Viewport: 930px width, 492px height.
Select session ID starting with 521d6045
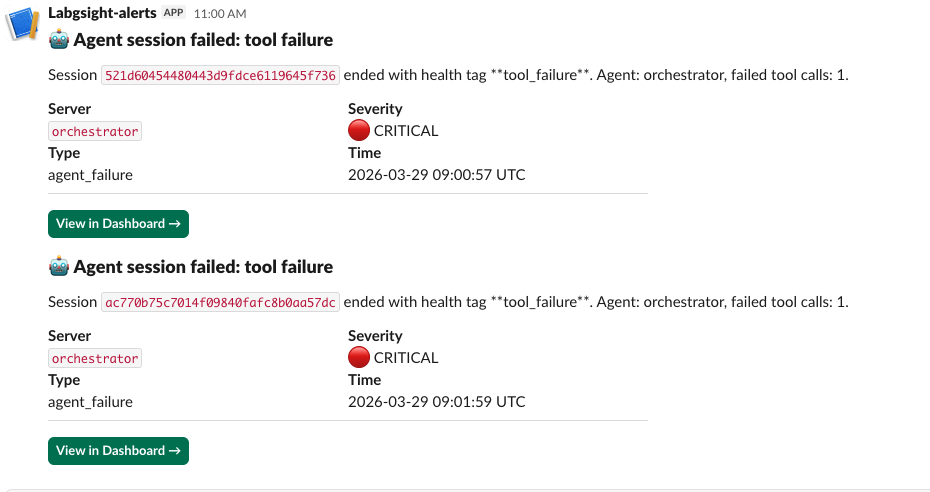[221, 75]
